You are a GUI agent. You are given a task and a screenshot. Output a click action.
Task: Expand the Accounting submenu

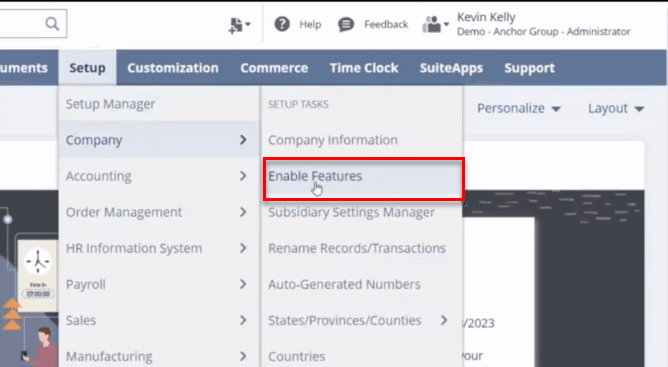tap(159, 176)
